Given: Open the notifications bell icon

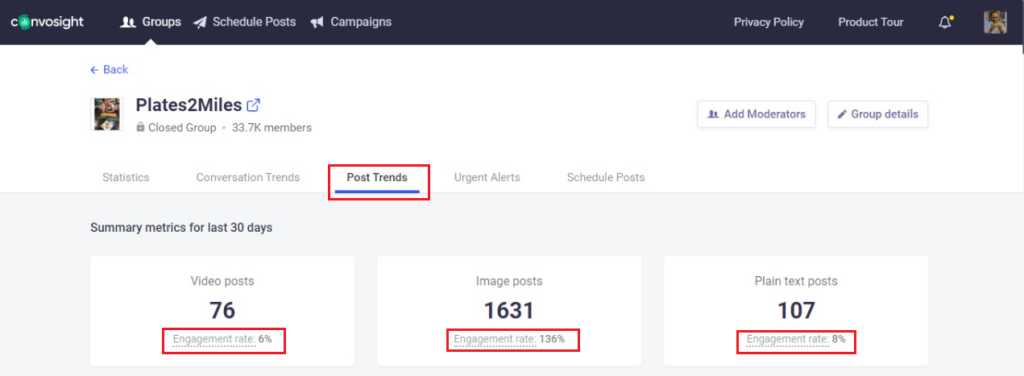Looking at the screenshot, I should (x=945, y=22).
